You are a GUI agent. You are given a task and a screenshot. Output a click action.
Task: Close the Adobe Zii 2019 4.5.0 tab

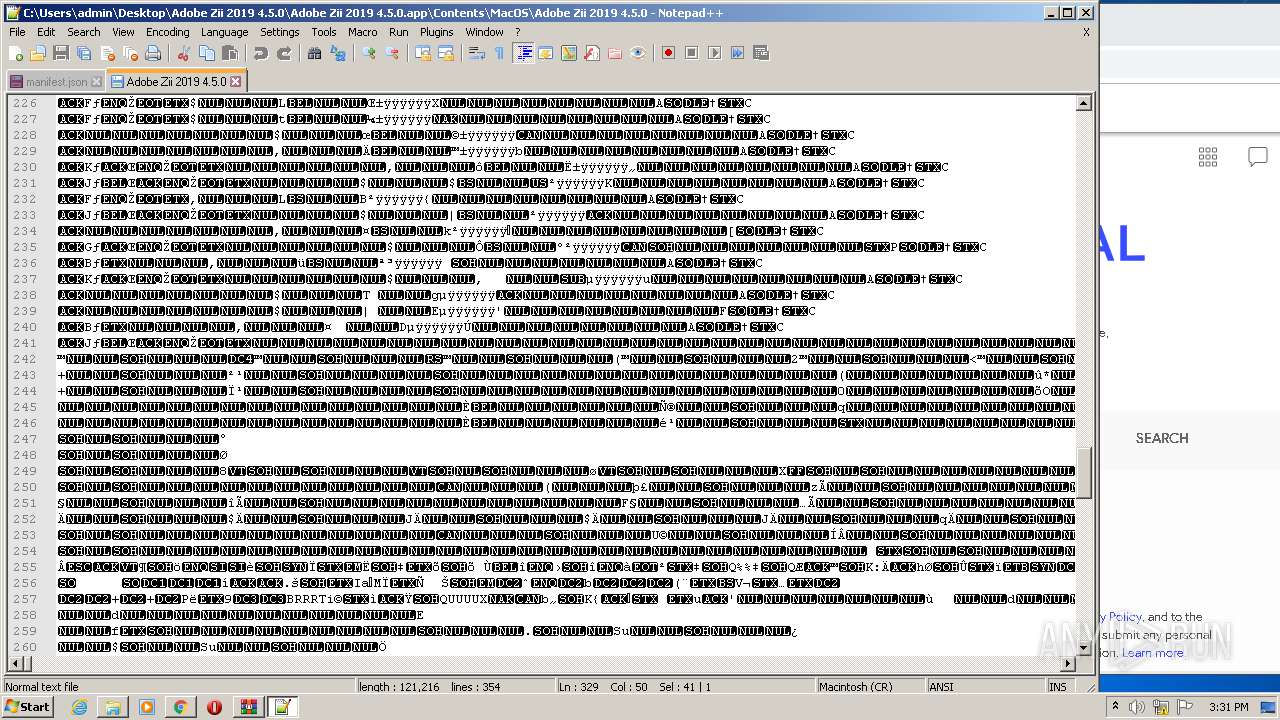point(235,81)
